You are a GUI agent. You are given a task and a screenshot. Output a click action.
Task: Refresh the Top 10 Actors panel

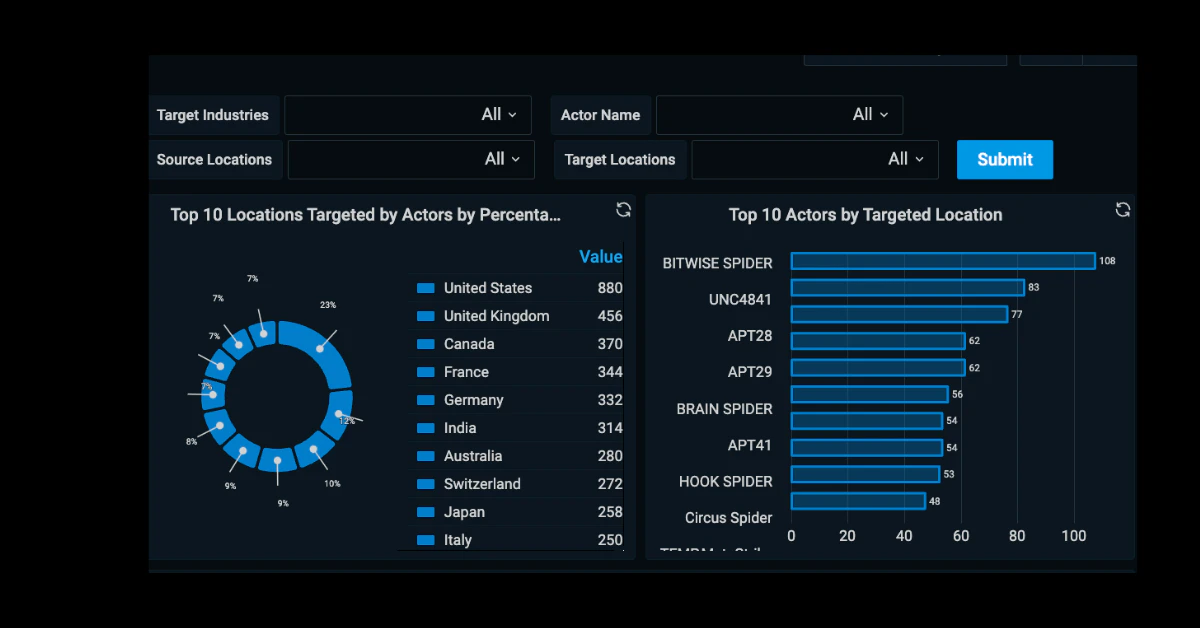tap(1123, 209)
